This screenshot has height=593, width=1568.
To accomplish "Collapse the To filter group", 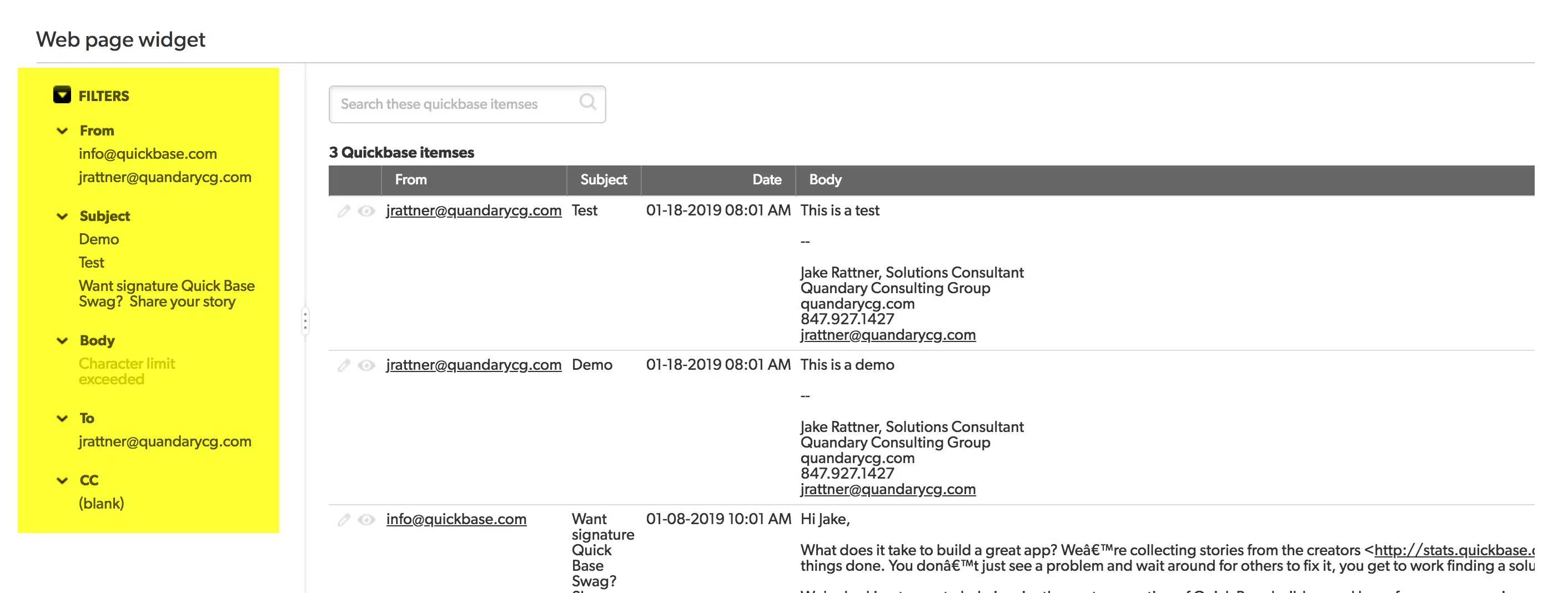I will click(x=62, y=418).
